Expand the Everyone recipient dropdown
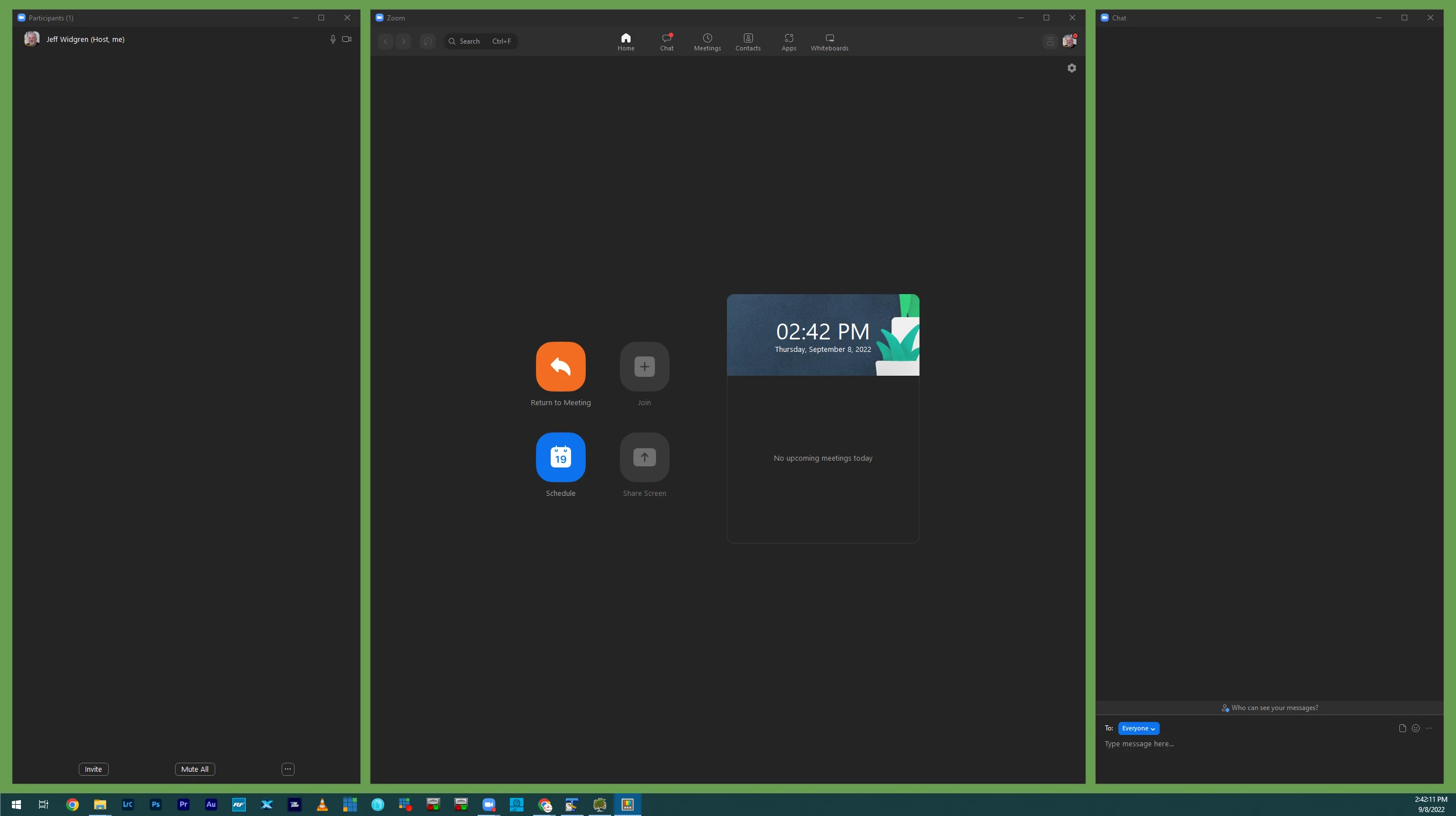Image resolution: width=1456 pixels, height=816 pixels. click(x=1138, y=728)
